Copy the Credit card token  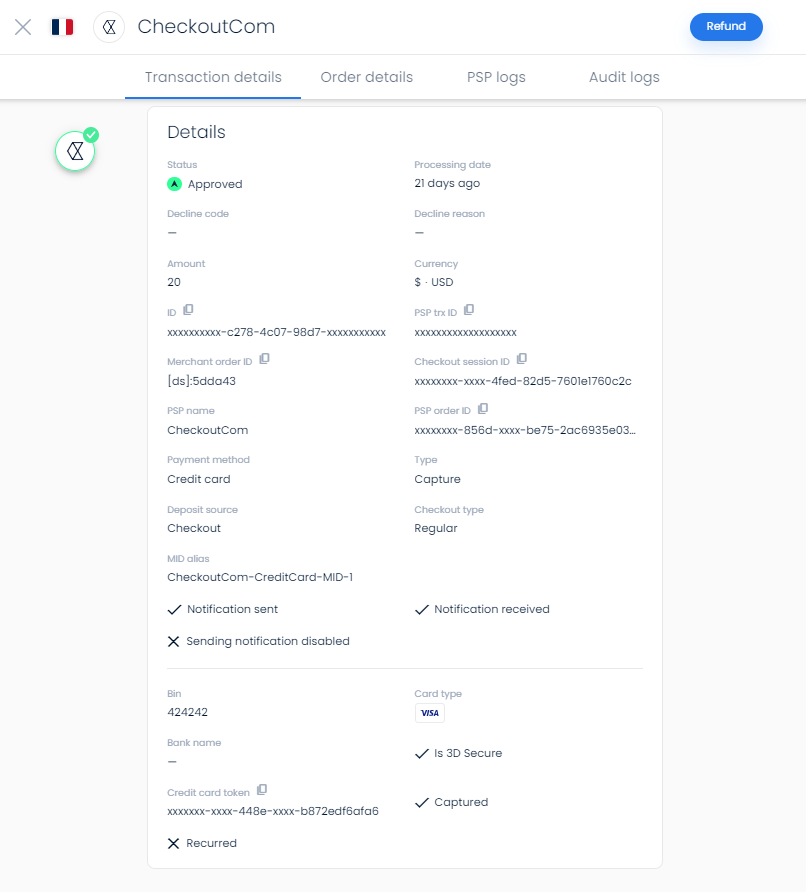(x=262, y=790)
